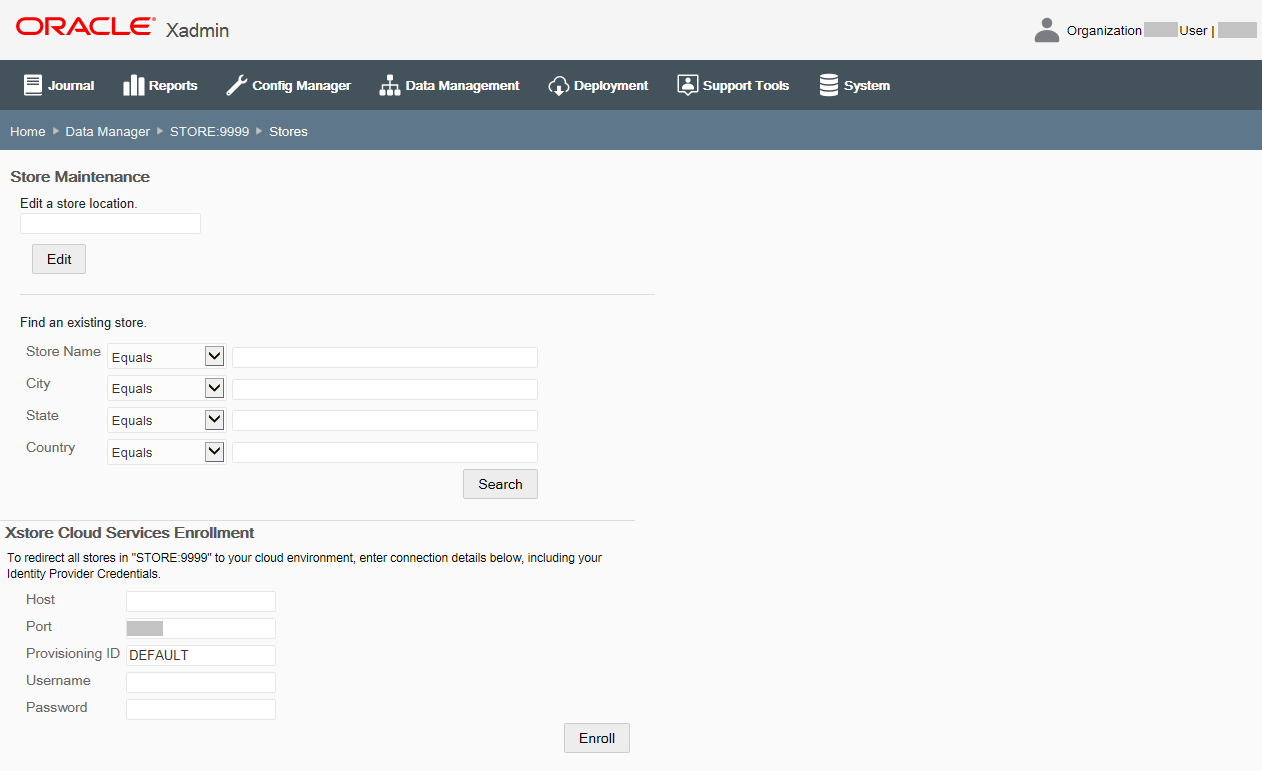Click inside the Provisioning ID field
Image resolution: width=1262 pixels, height=771 pixels.
tap(200, 655)
